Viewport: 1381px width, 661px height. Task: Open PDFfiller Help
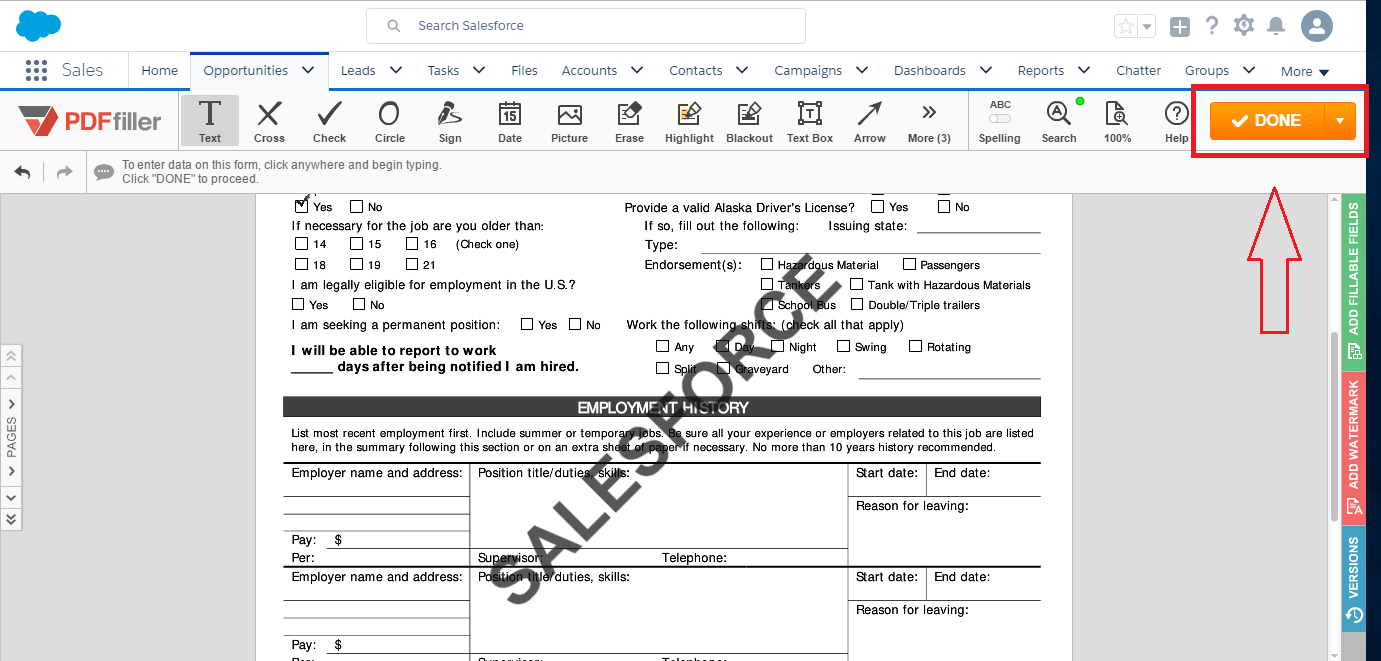(1176, 121)
